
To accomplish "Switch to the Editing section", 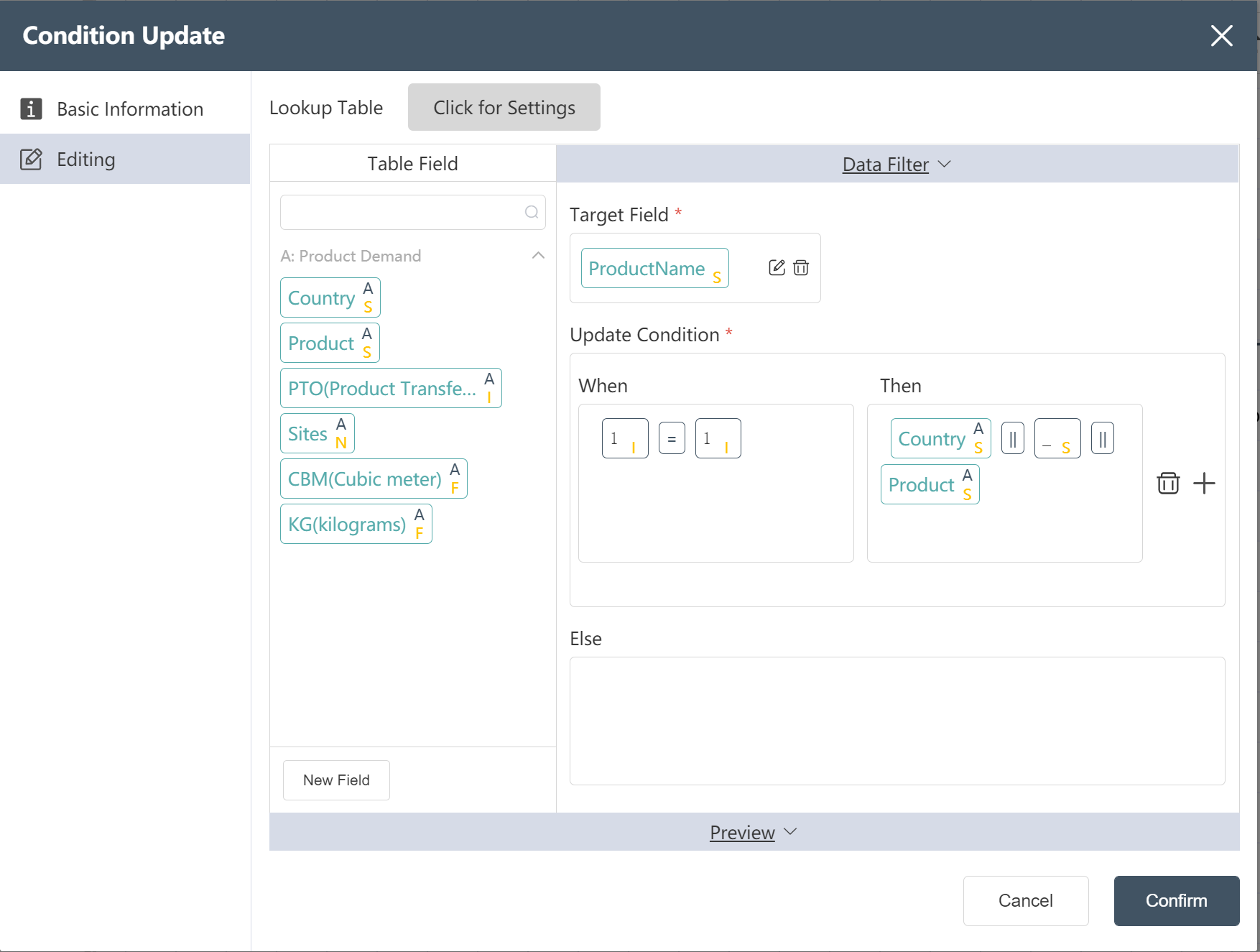I will (x=125, y=159).
